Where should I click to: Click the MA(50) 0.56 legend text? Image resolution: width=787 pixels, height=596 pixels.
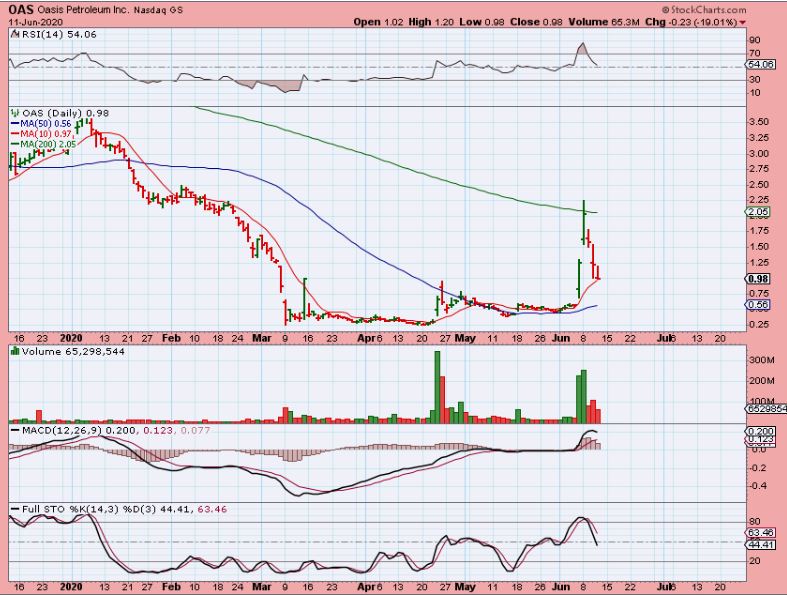[x=46, y=124]
